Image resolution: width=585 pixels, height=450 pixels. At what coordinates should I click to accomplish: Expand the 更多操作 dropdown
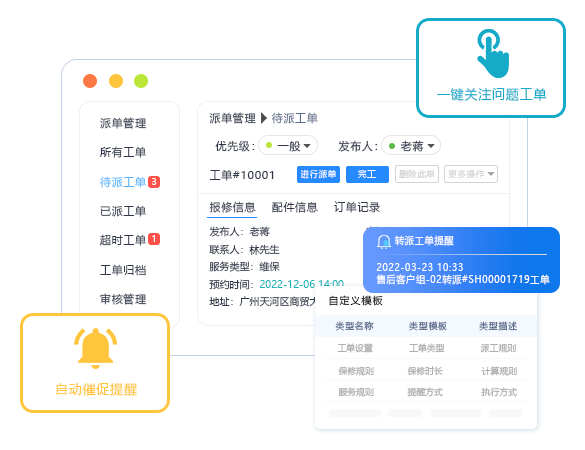[x=471, y=174]
